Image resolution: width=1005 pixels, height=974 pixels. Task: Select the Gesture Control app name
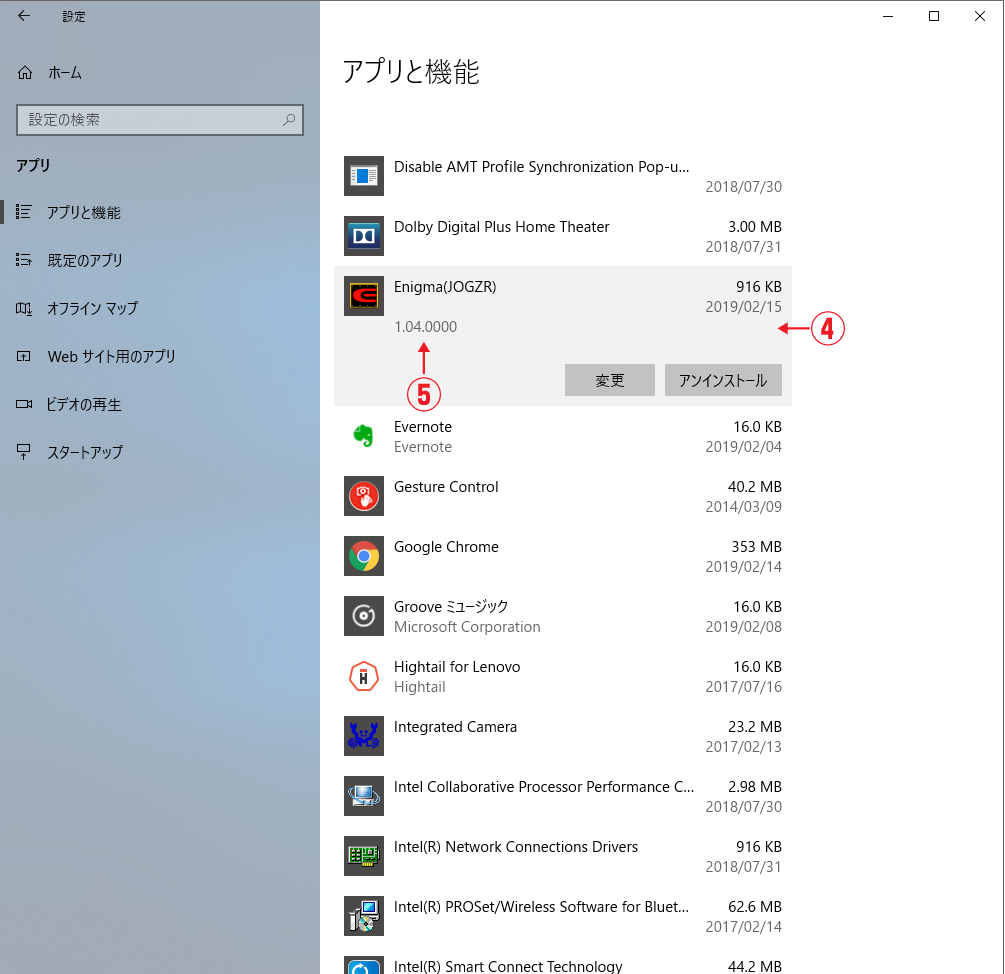[446, 487]
